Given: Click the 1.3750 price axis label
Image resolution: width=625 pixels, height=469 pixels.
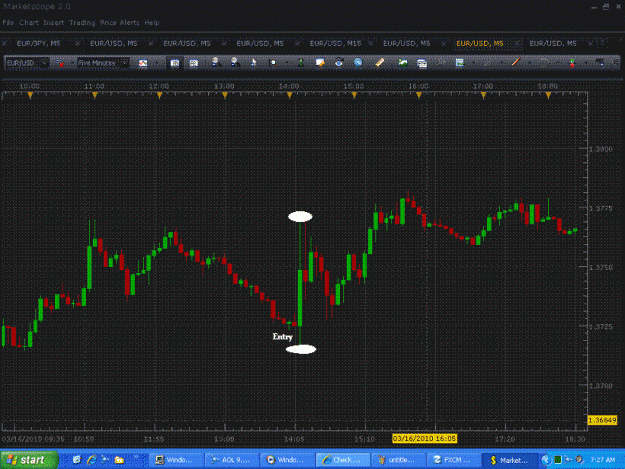Looking at the screenshot, I should tap(601, 267).
